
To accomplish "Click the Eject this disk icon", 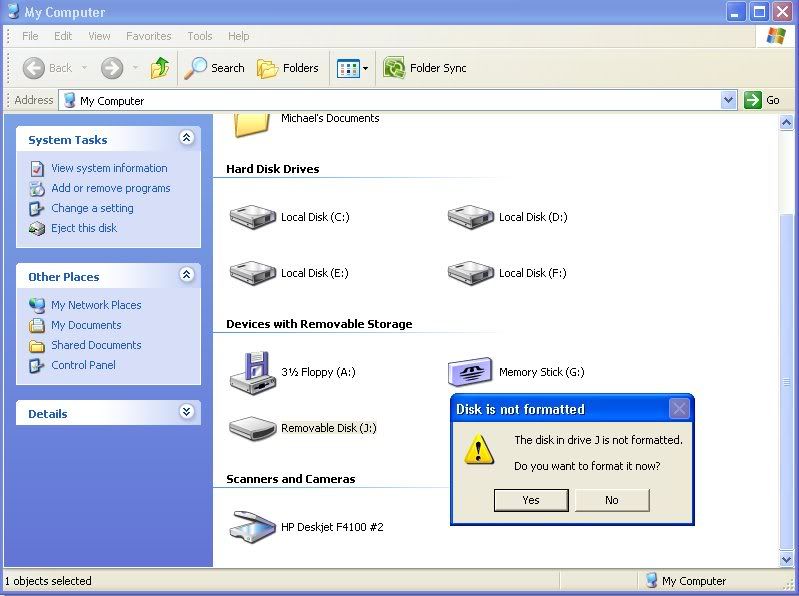I will click(37, 229).
